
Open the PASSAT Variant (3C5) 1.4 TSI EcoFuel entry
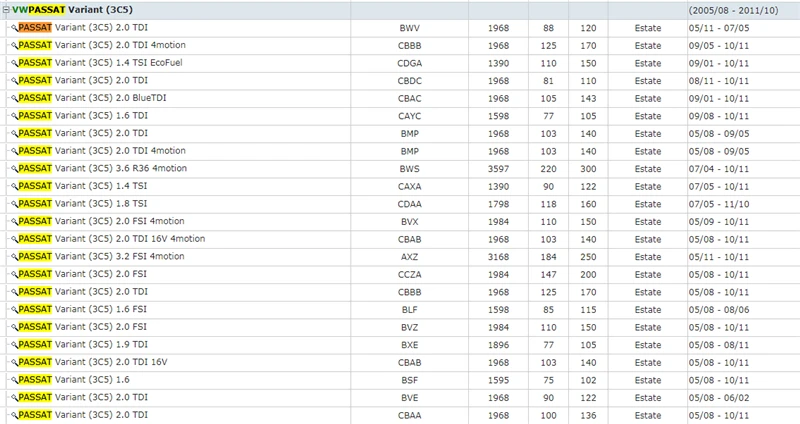tap(101, 63)
